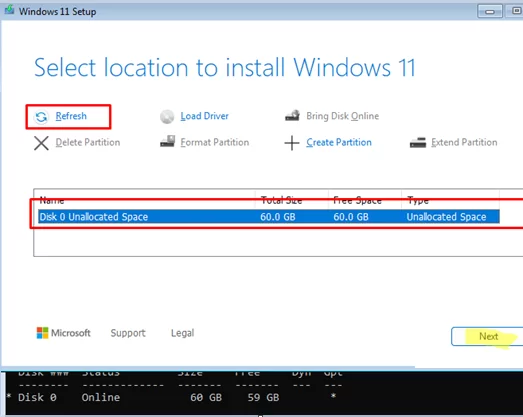Click the Refresh circular arrows icon
Image resolution: width=523 pixels, height=417 pixels.
click(41, 117)
